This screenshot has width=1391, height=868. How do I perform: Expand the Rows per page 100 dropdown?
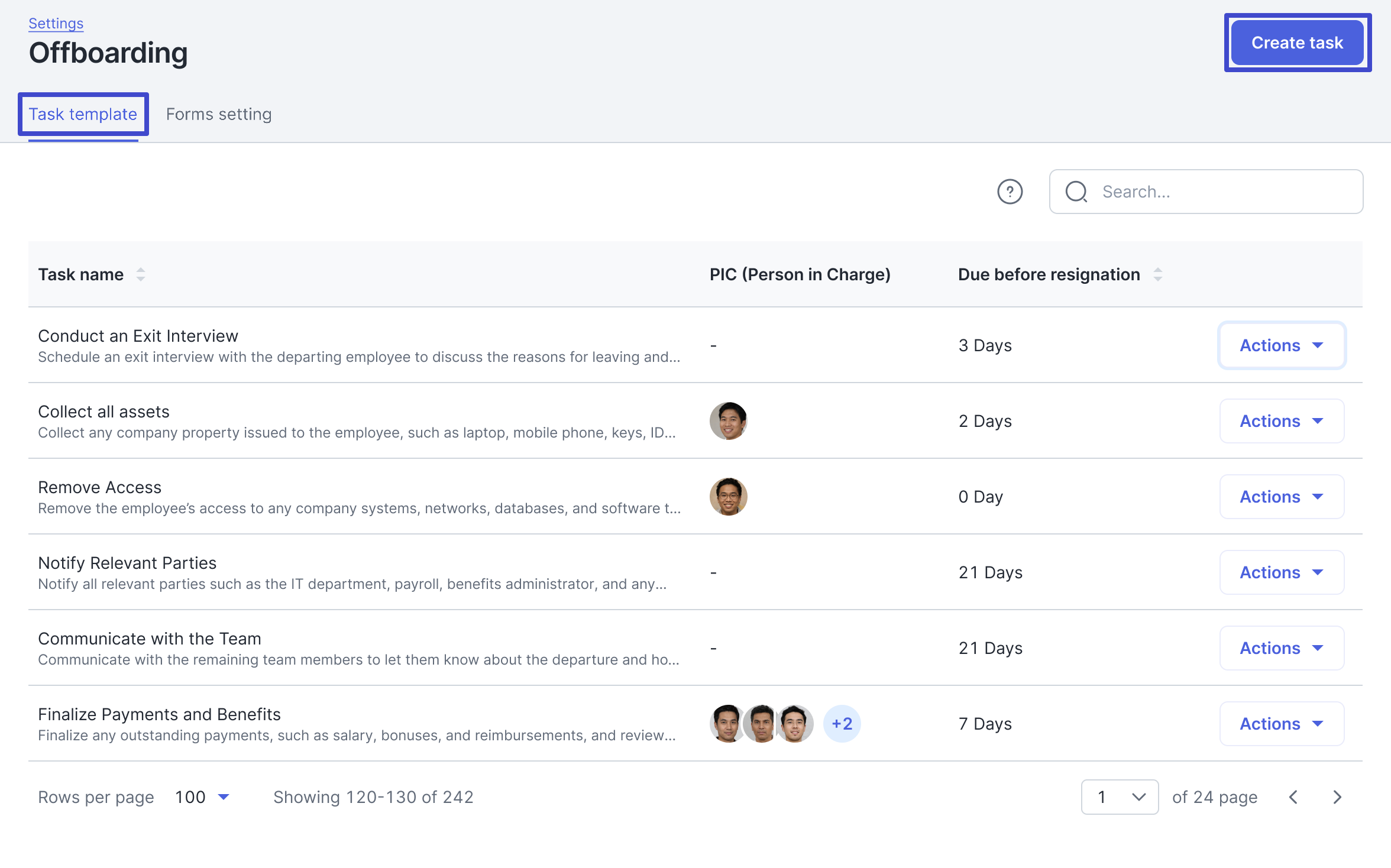[202, 797]
